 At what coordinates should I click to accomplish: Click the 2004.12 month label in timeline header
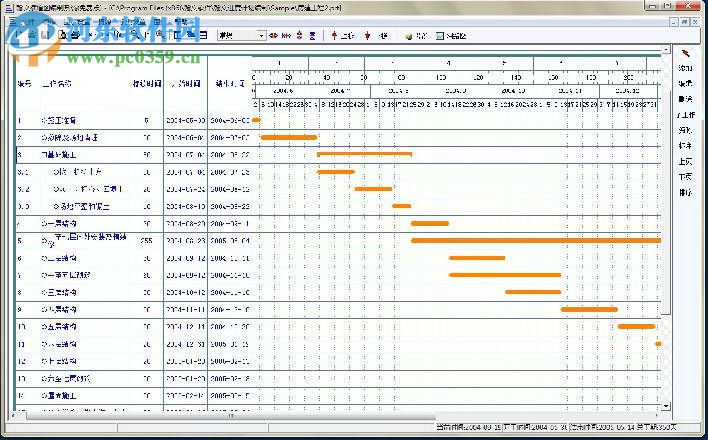(628, 91)
